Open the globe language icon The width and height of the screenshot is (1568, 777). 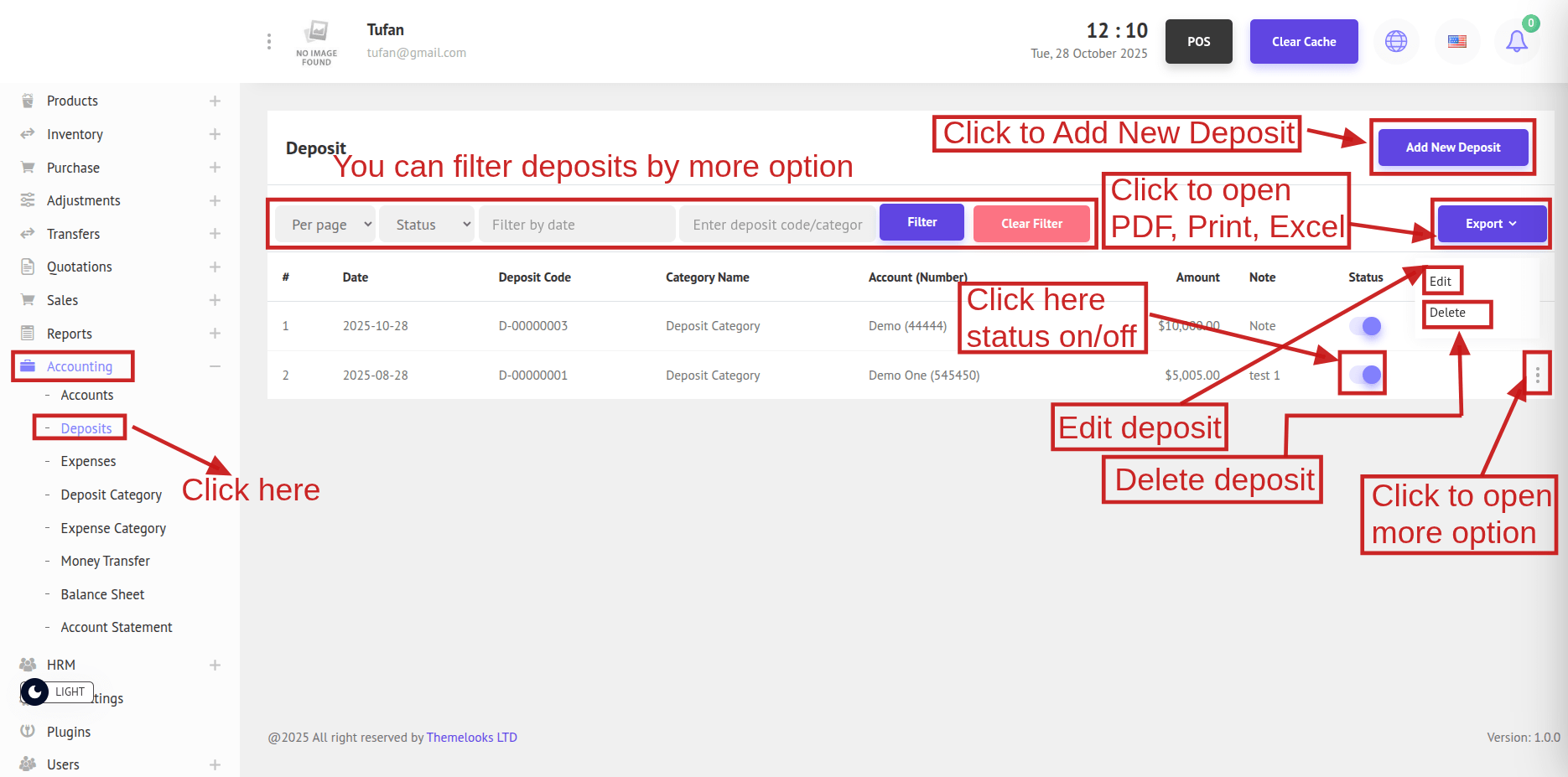coord(1396,41)
